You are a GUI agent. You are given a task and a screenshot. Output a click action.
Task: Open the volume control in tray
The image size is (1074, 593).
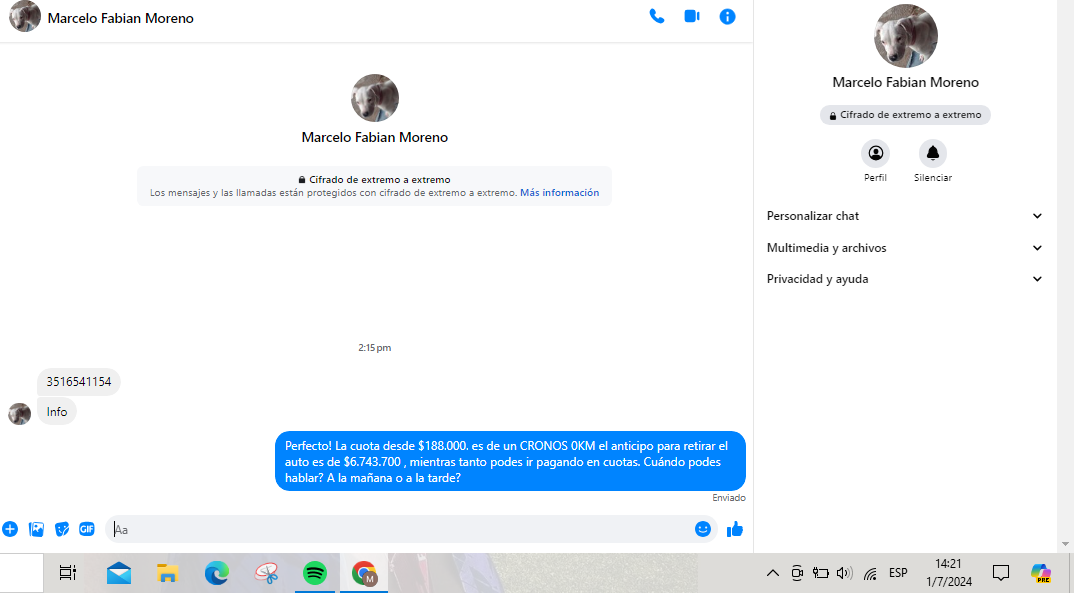click(x=845, y=573)
